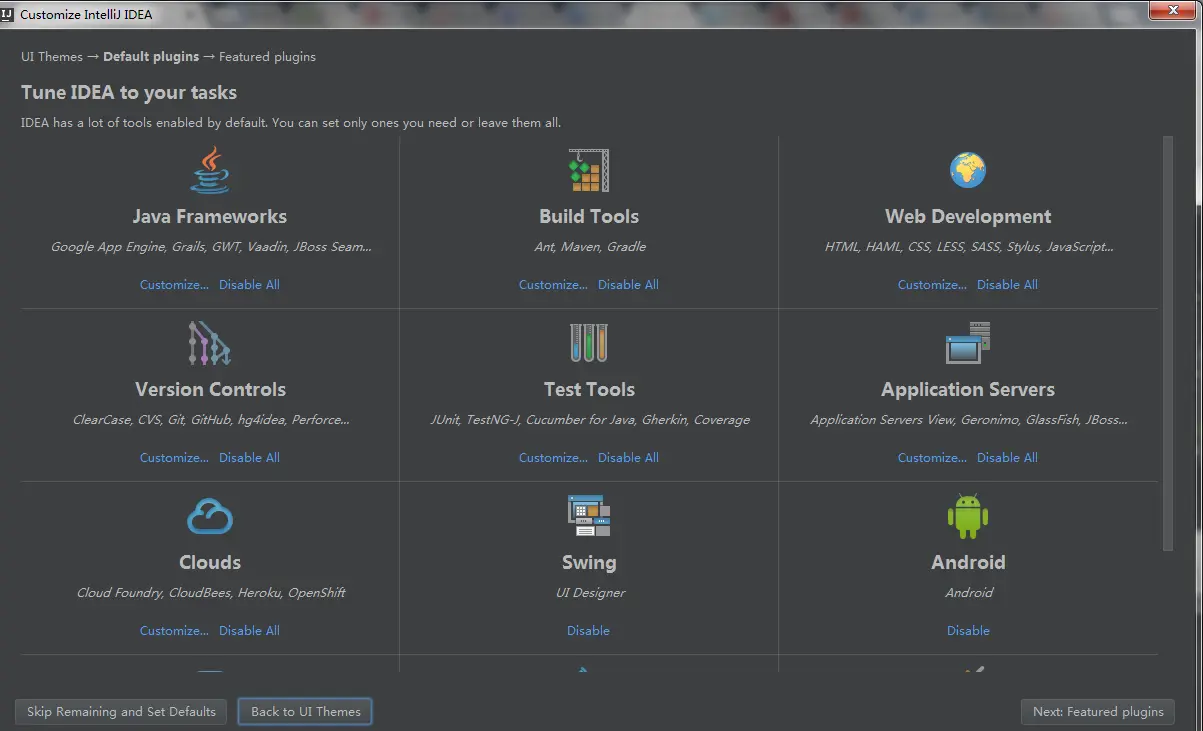The image size is (1203, 731).
Task: Select Default plugins breadcrumb step
Action: pos(151,57)
